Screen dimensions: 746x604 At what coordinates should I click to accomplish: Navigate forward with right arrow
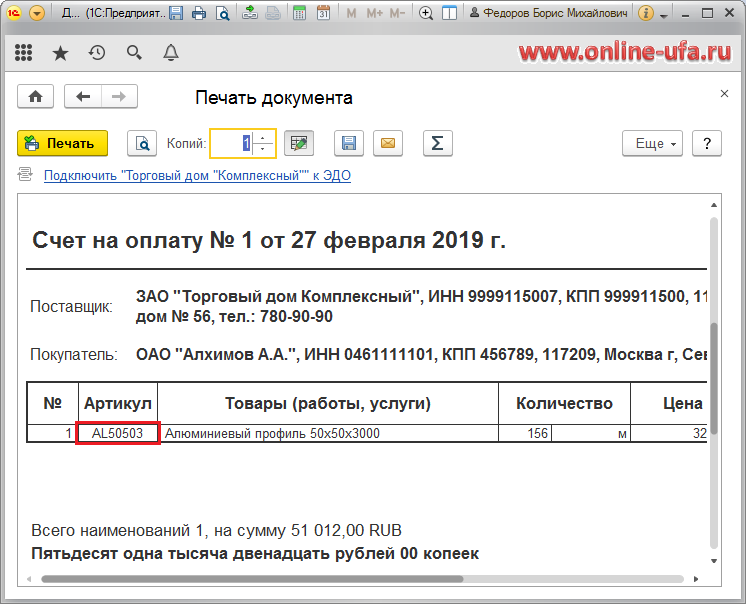coord(119,97)
